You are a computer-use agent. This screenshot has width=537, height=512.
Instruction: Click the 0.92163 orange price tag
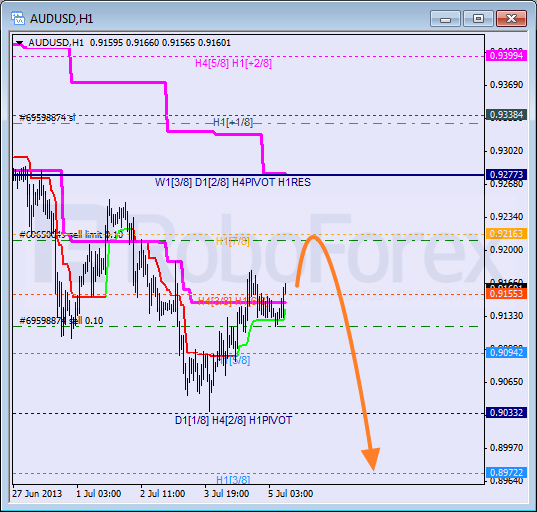point(506,234)
